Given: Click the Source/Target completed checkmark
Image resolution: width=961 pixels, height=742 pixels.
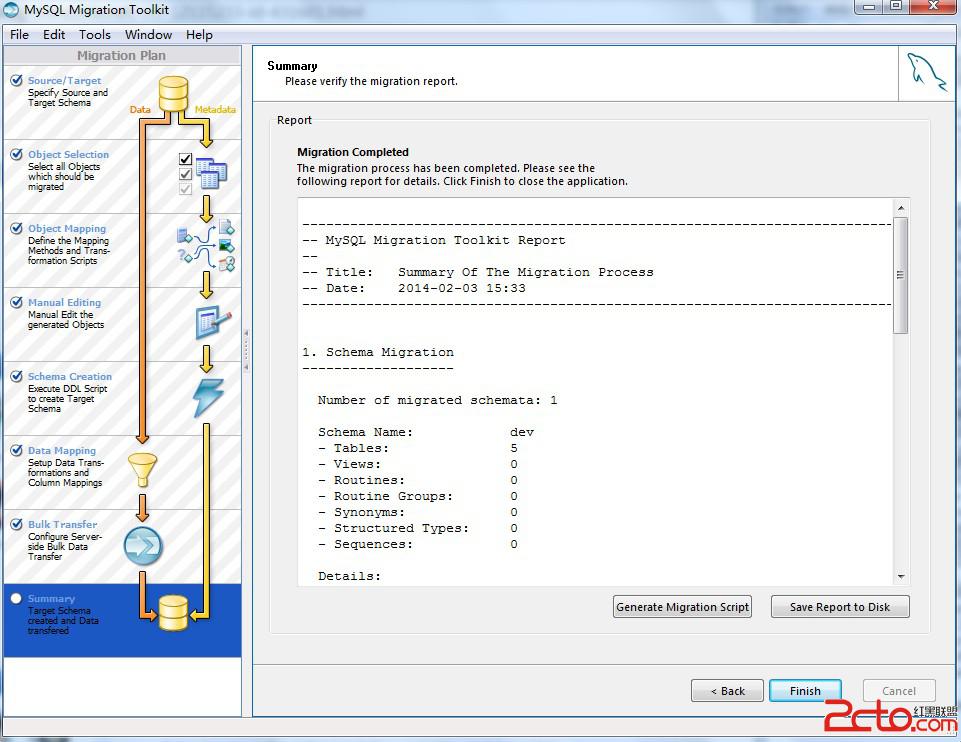Looking at the screenshot, I should 17,80.
